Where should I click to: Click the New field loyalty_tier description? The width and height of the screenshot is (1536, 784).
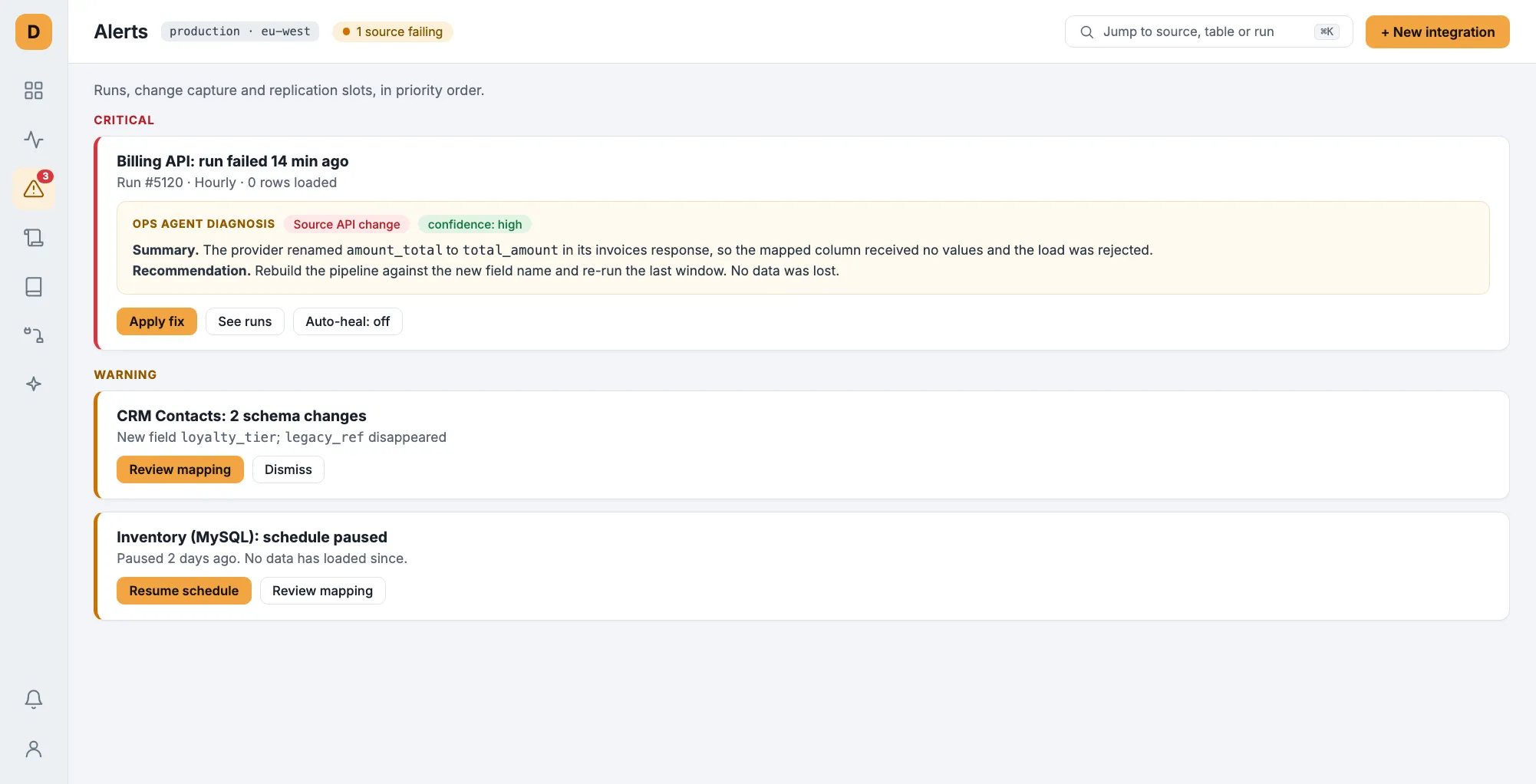(282, 437)
